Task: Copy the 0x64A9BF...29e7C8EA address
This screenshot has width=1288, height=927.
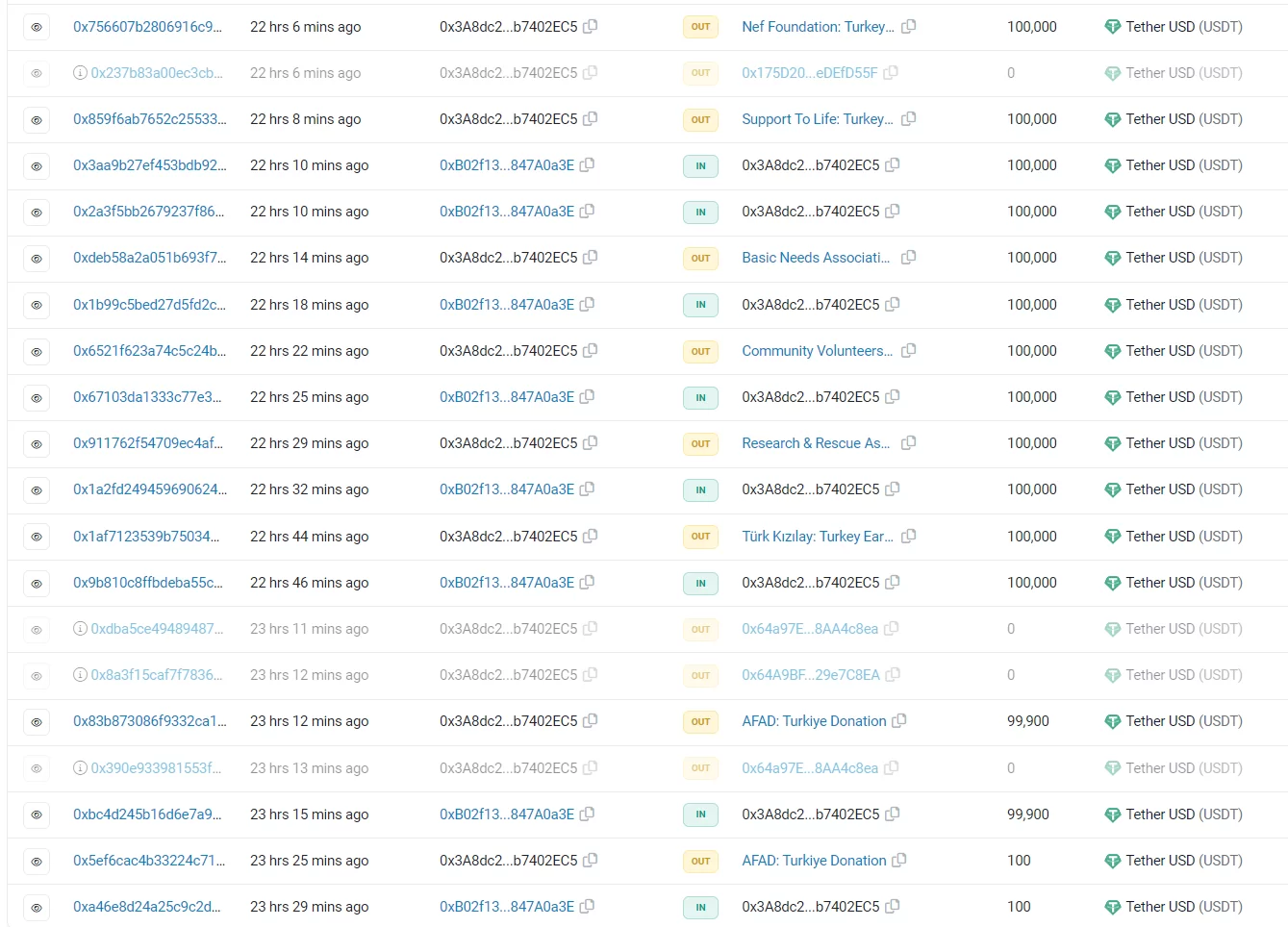Action: point(893,675)
